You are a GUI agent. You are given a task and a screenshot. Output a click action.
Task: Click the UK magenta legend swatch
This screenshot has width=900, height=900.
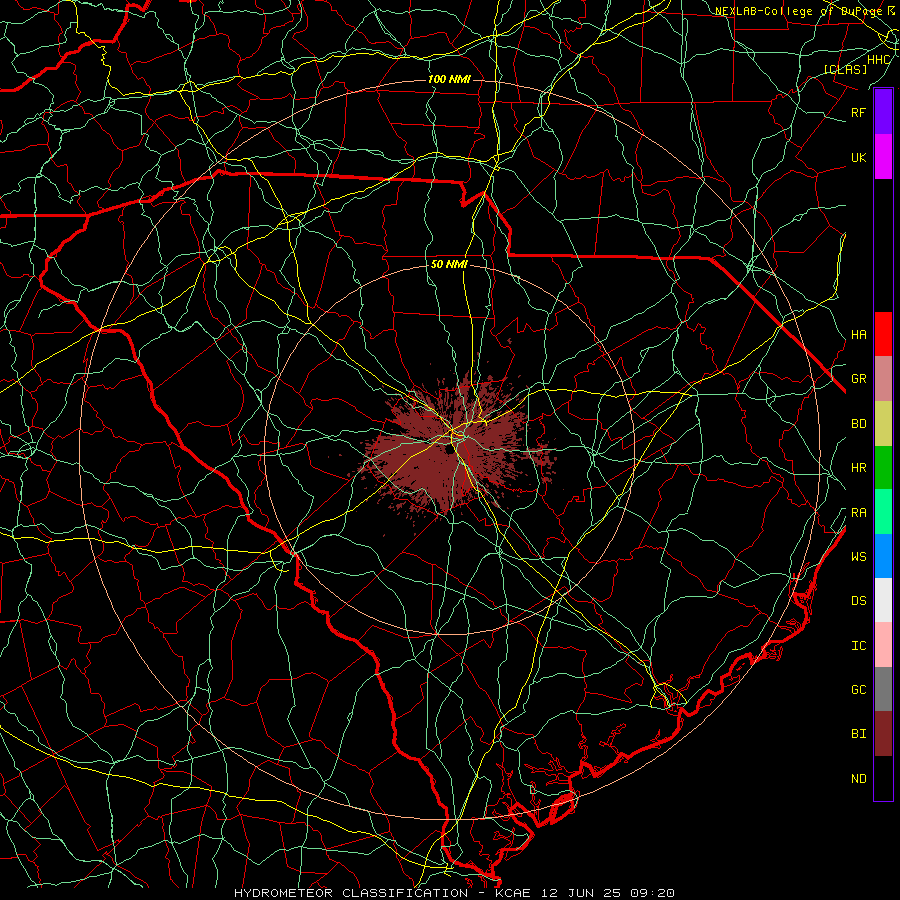[883, 157]
